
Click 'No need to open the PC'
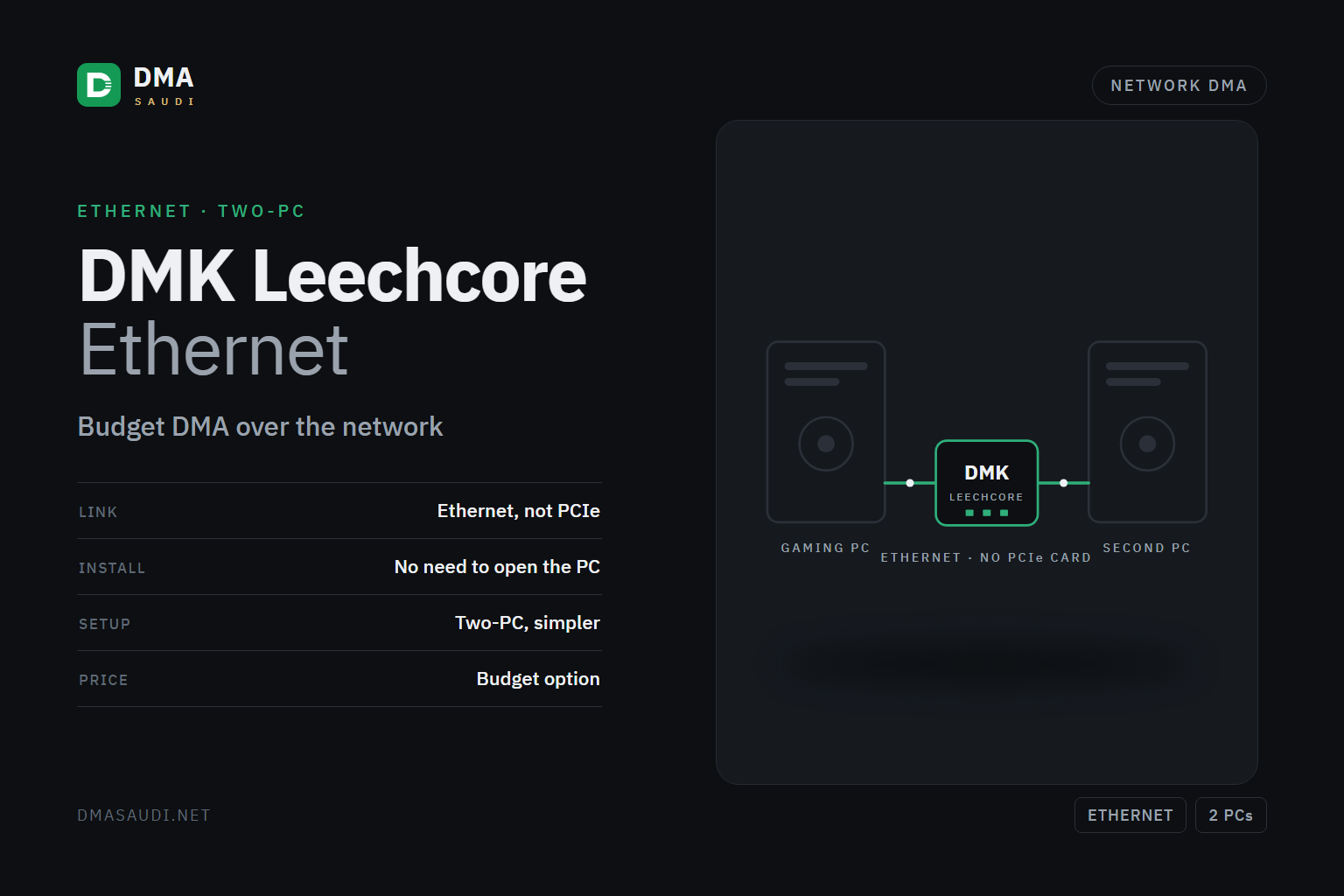(x=497, y=567)
